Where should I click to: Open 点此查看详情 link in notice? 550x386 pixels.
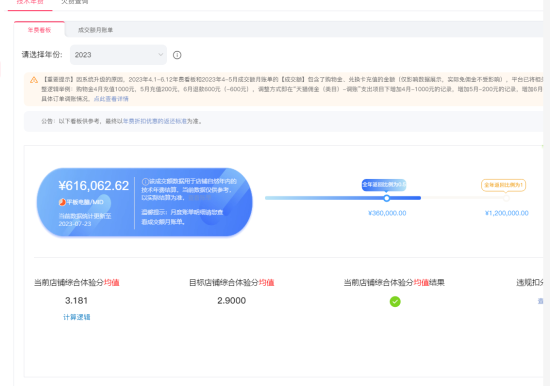[111, 99]
